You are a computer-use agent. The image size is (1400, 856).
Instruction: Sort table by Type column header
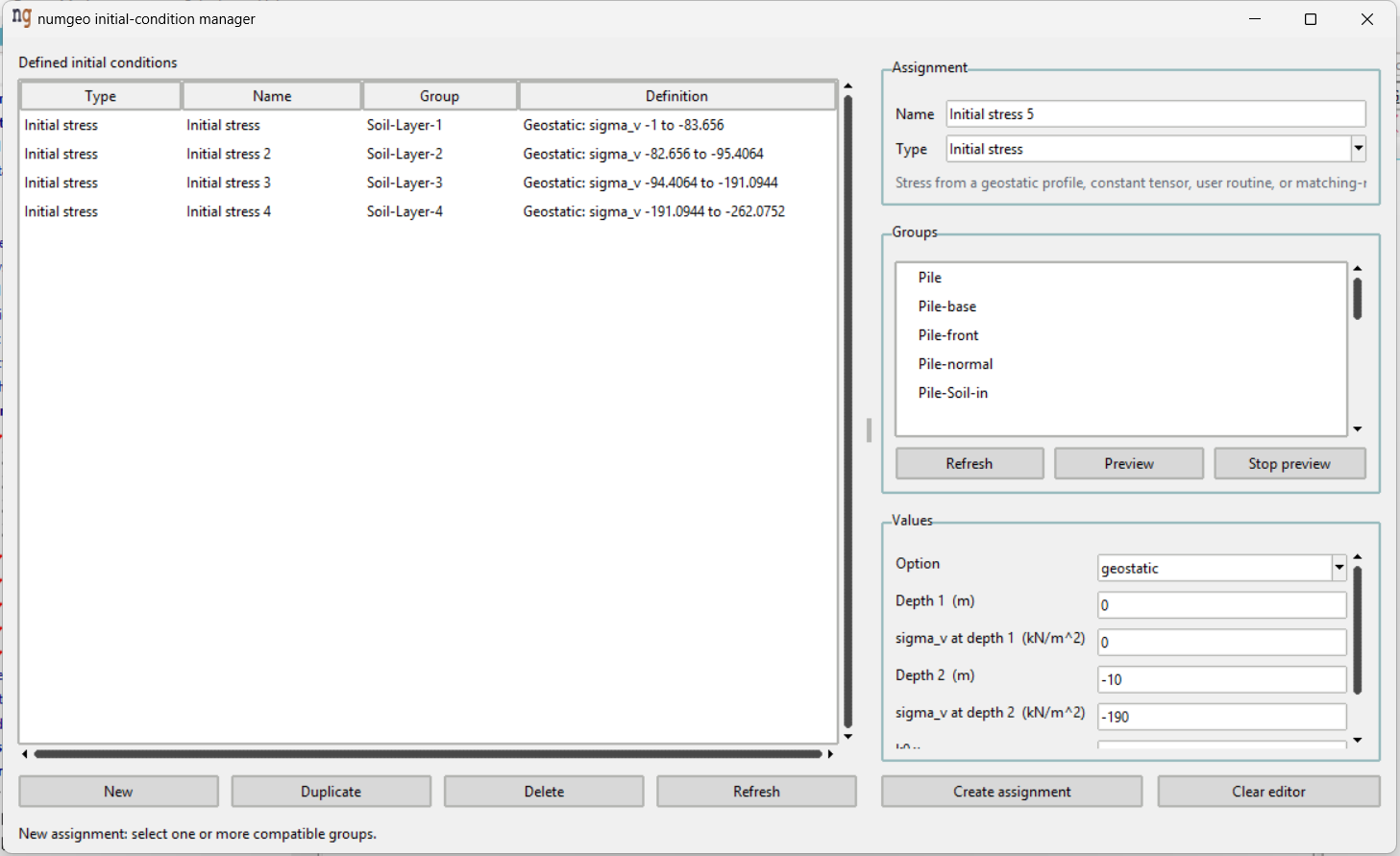(100, 96)
